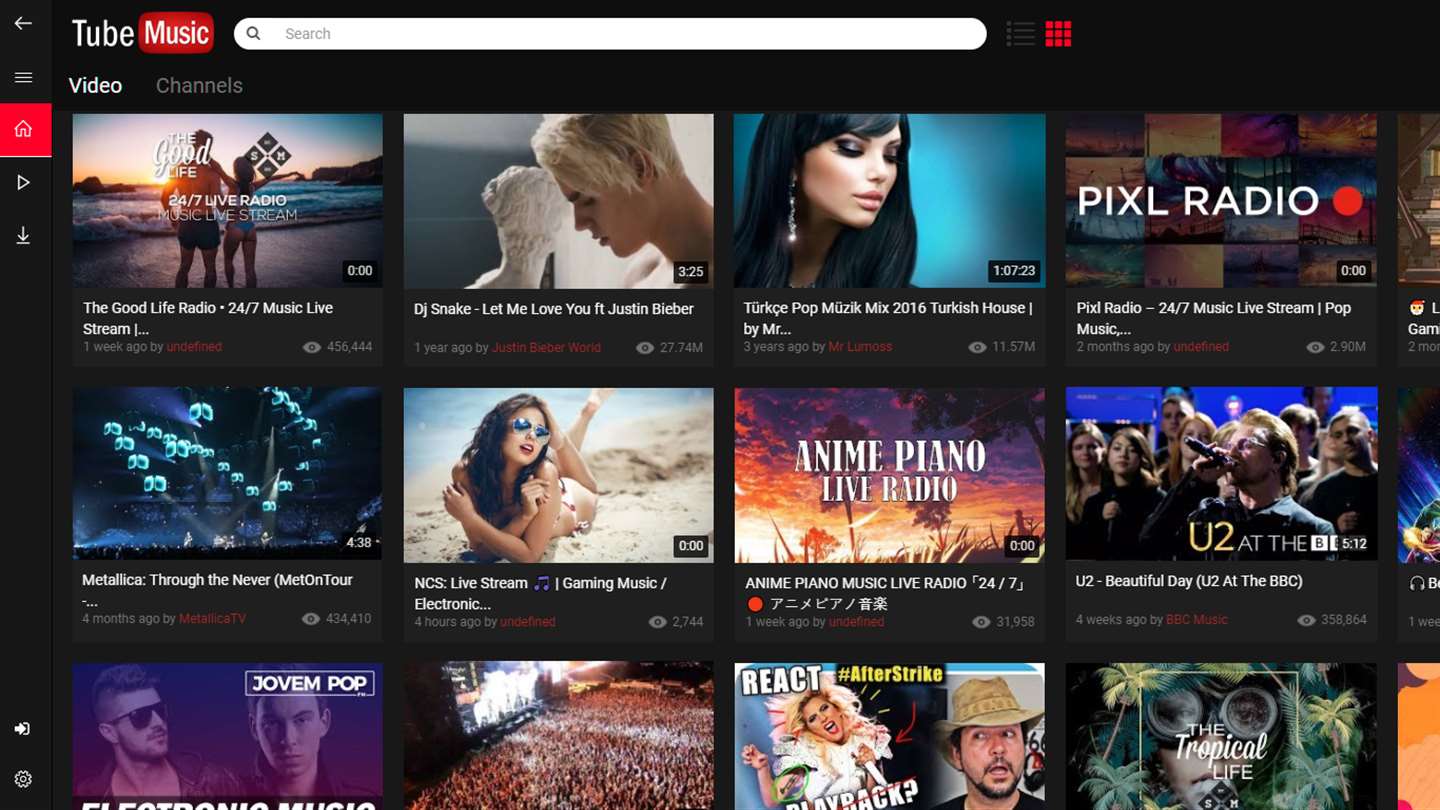Click title 'ANIME PIANO MUSIC LIVE RADIO'
The height and width of the screenshot is (810, 1440).
click(x=885, y=593)
